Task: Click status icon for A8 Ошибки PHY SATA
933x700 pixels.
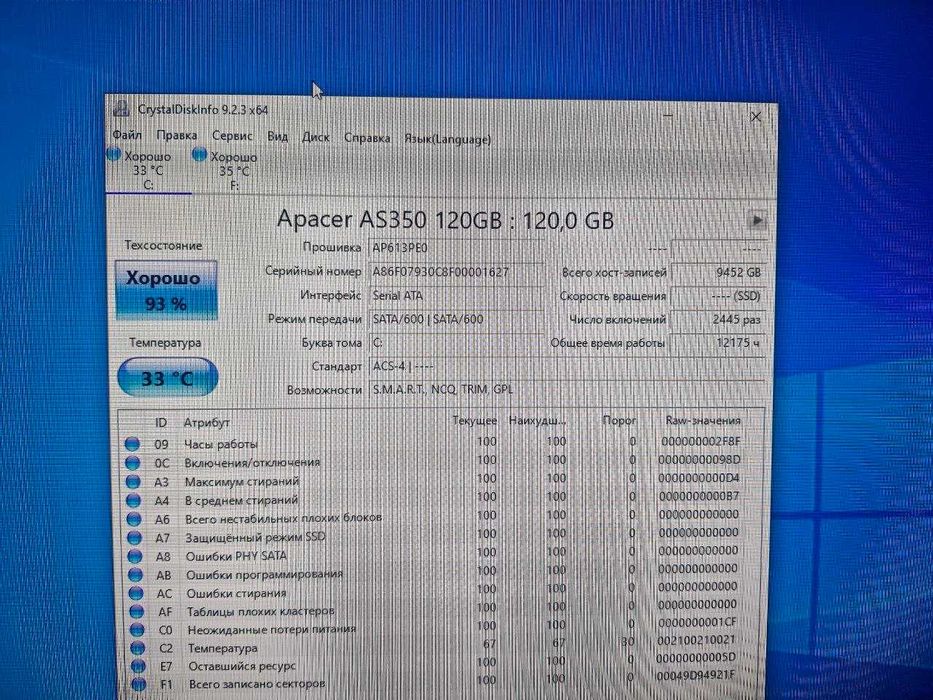Action: pos(136,556)
